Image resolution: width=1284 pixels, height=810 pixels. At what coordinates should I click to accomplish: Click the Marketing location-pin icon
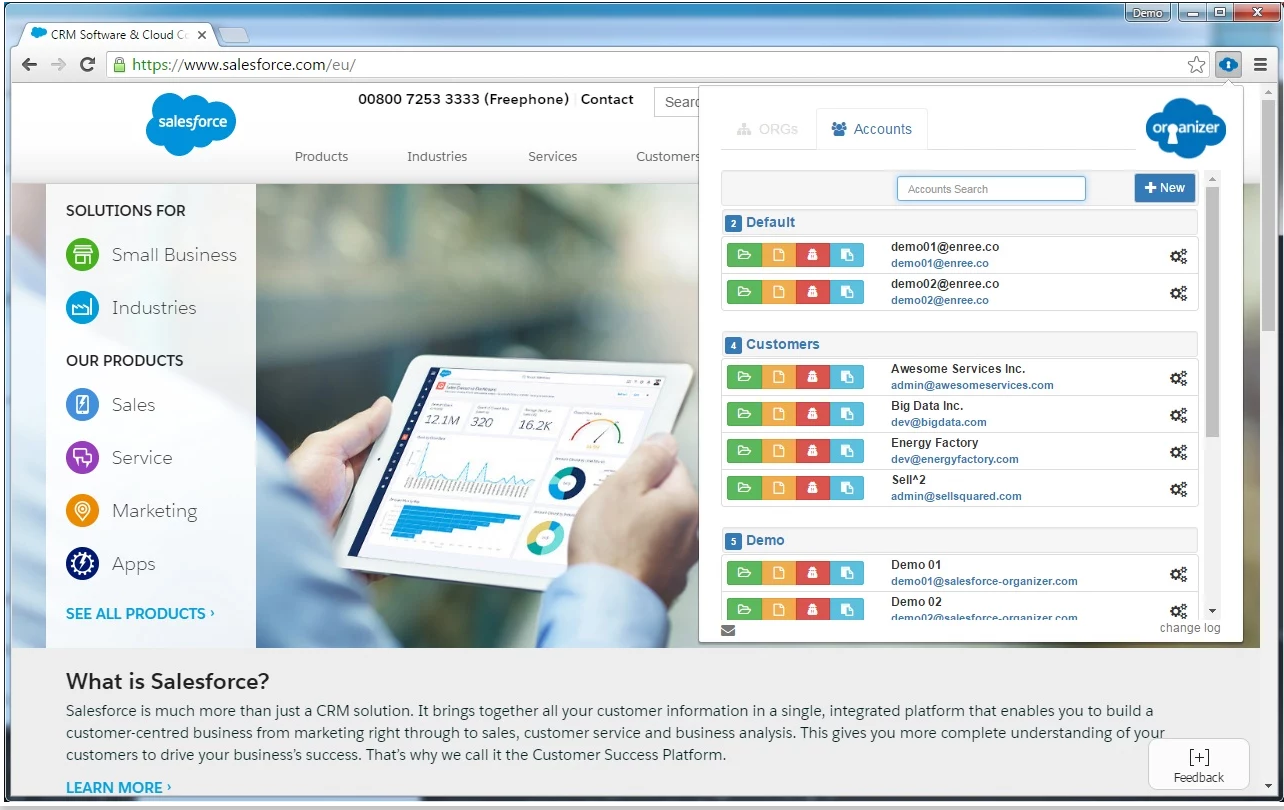click(82, 511)
